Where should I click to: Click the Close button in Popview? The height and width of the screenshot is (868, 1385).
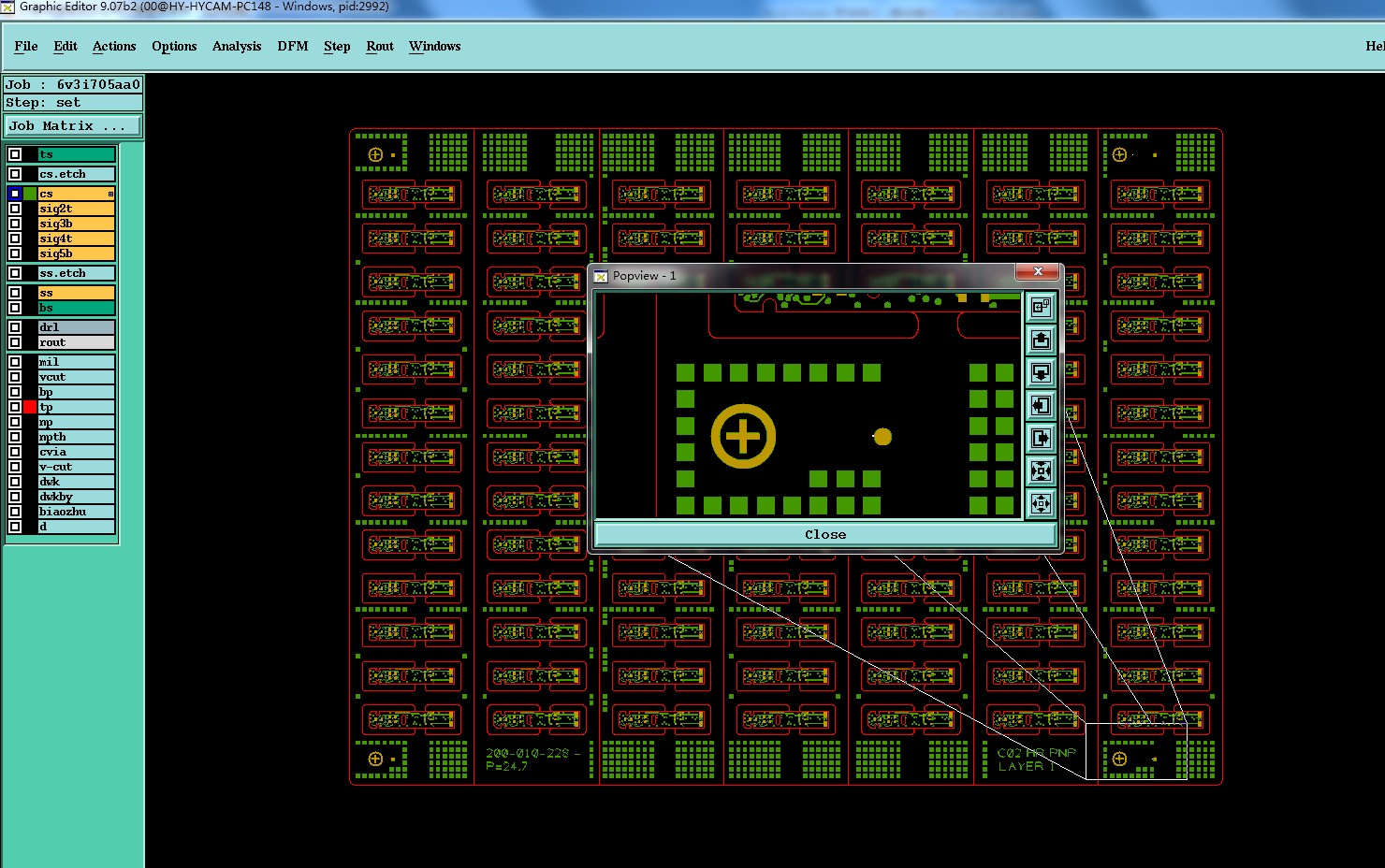click(825, 534)
